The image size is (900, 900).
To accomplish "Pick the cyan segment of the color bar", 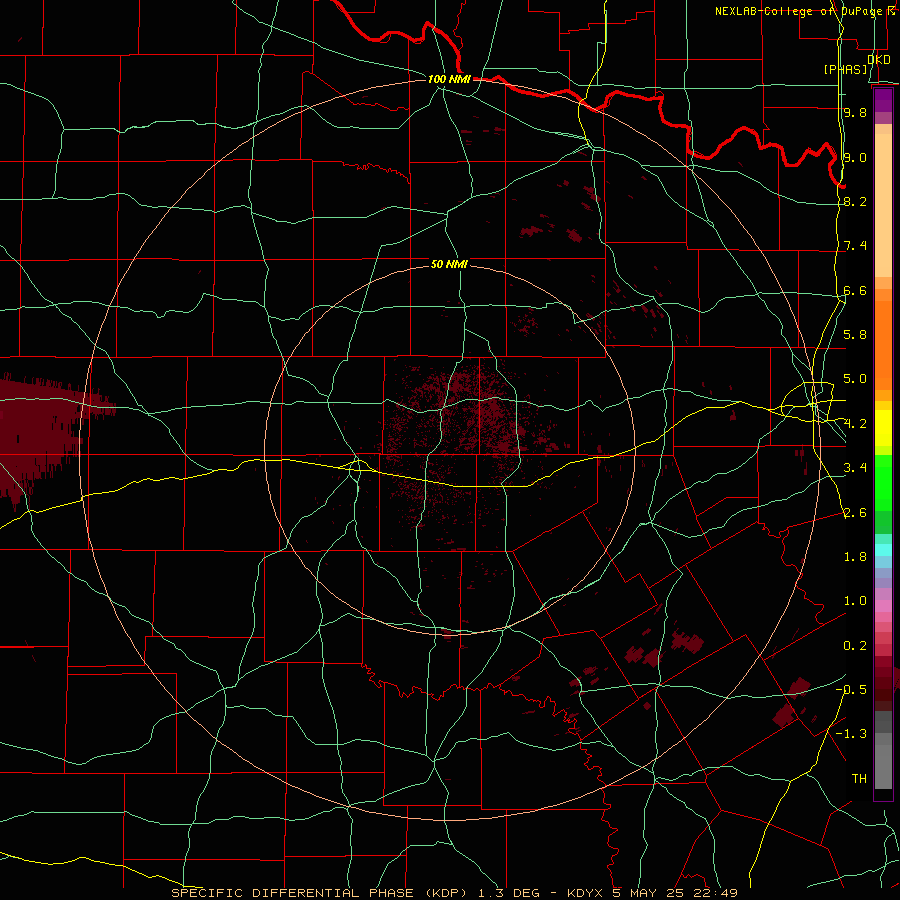I will pos(883,550).
